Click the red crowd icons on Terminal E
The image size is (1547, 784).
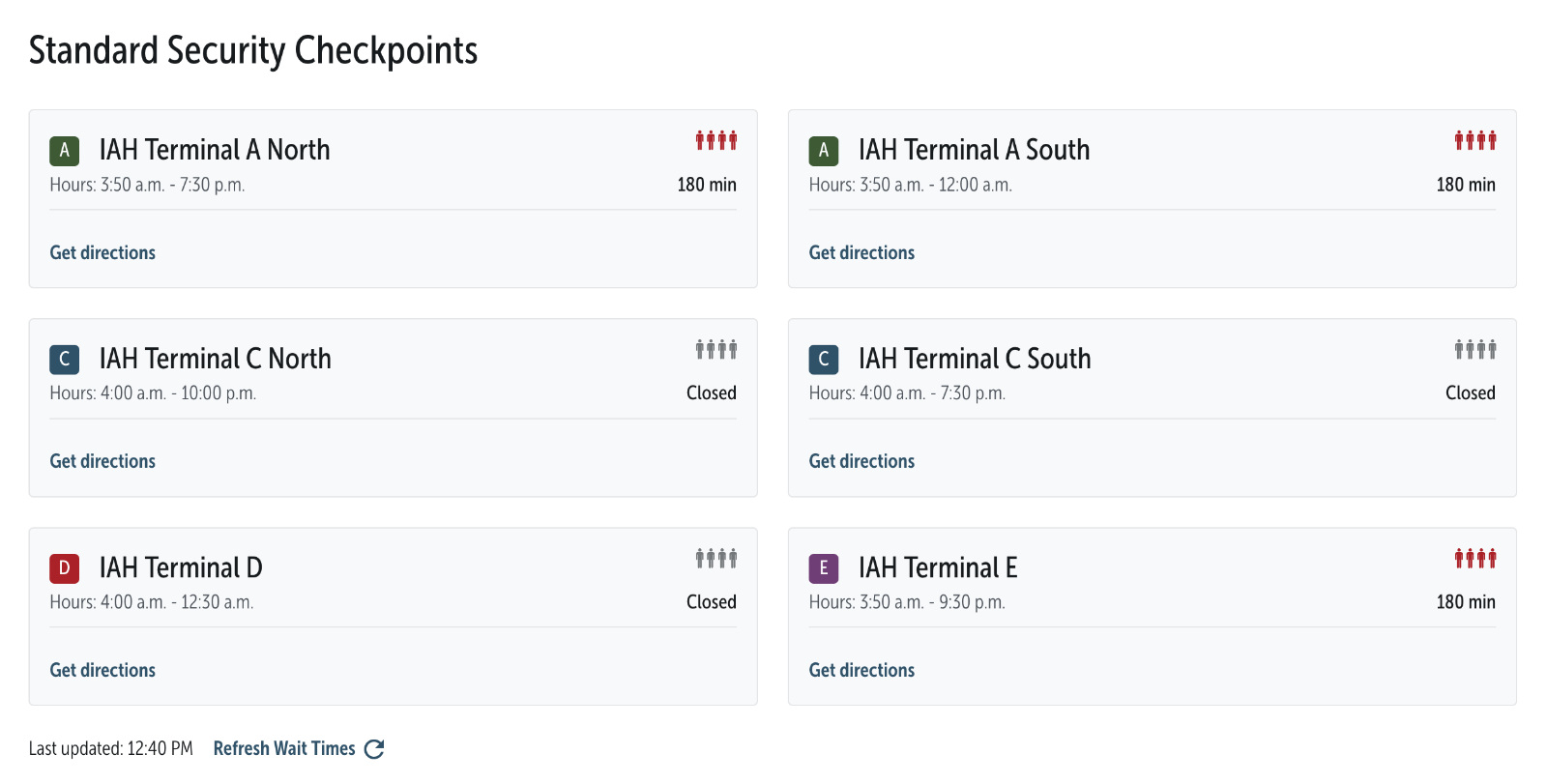click(x=1474, y=558)
